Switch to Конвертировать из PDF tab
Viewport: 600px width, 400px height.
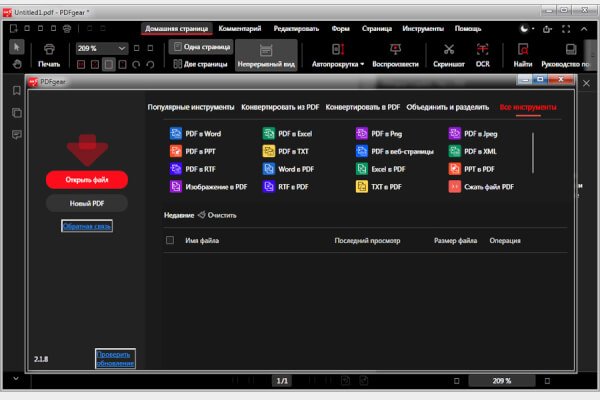[x=280, y=107]
